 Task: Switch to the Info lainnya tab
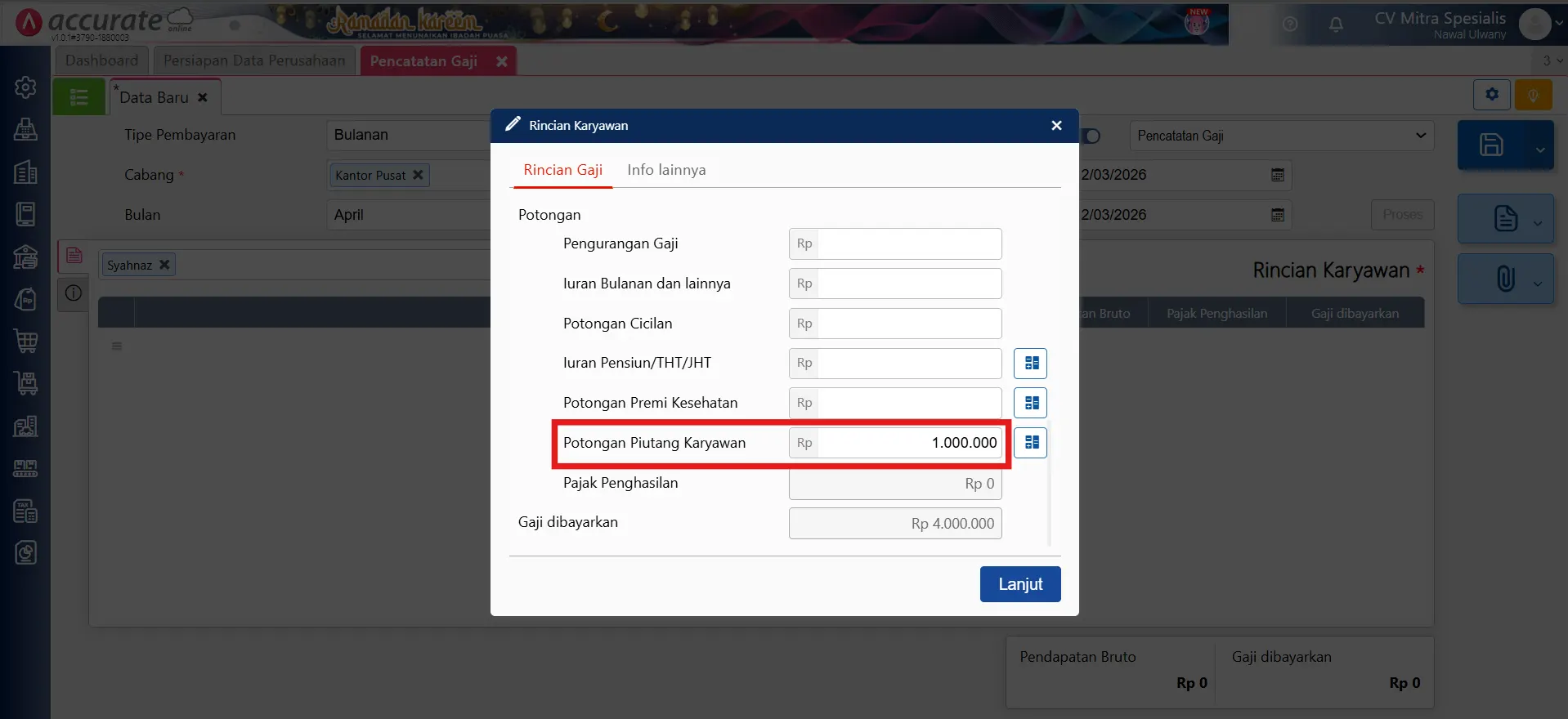point(666,170)
